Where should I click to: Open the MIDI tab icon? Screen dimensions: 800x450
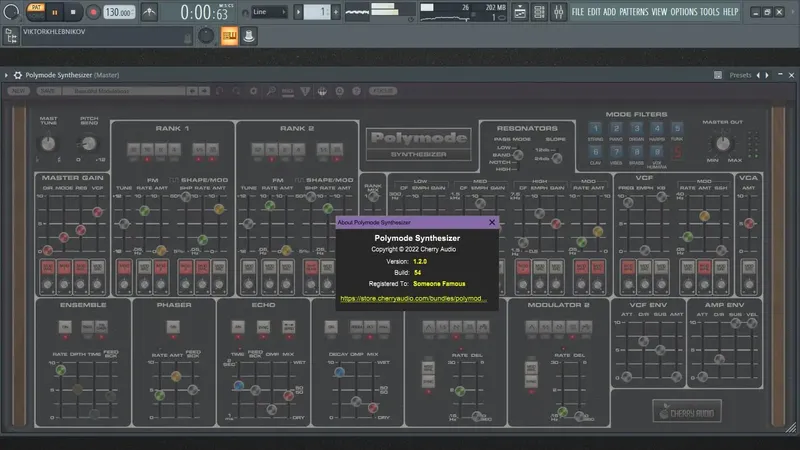pos(288,91)
